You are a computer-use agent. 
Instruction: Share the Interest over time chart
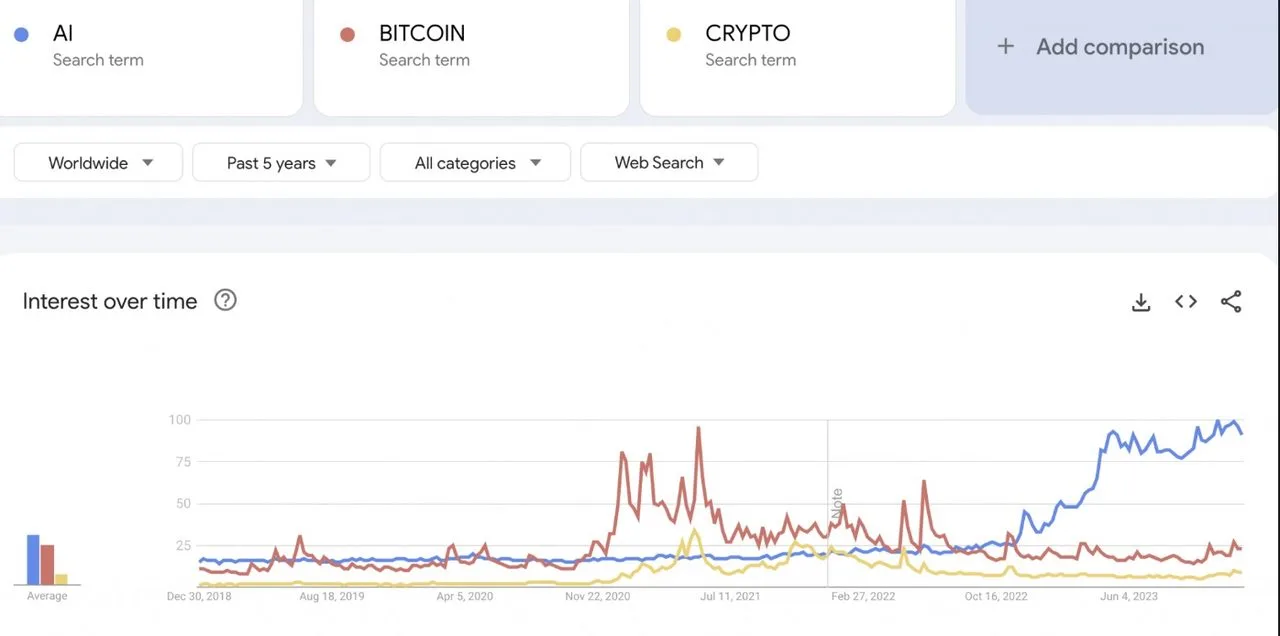point(1230,301)
